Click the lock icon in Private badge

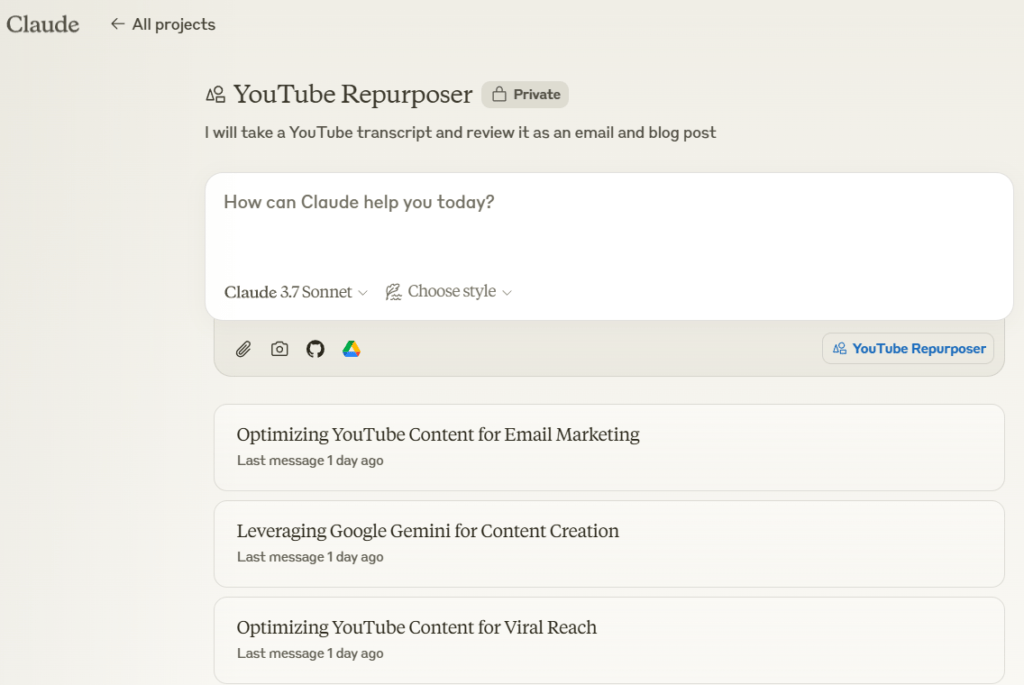pos(499,94)
